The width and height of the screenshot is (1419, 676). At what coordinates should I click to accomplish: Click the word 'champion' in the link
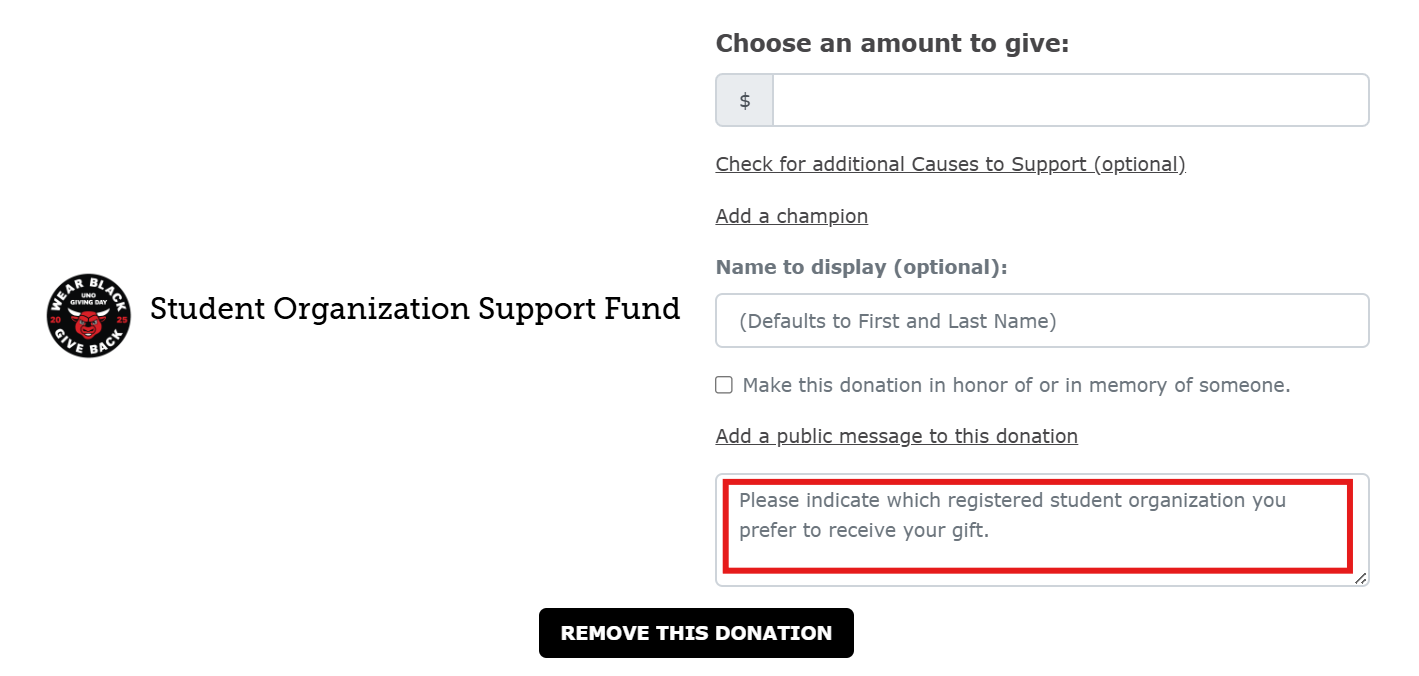[822, 216]
